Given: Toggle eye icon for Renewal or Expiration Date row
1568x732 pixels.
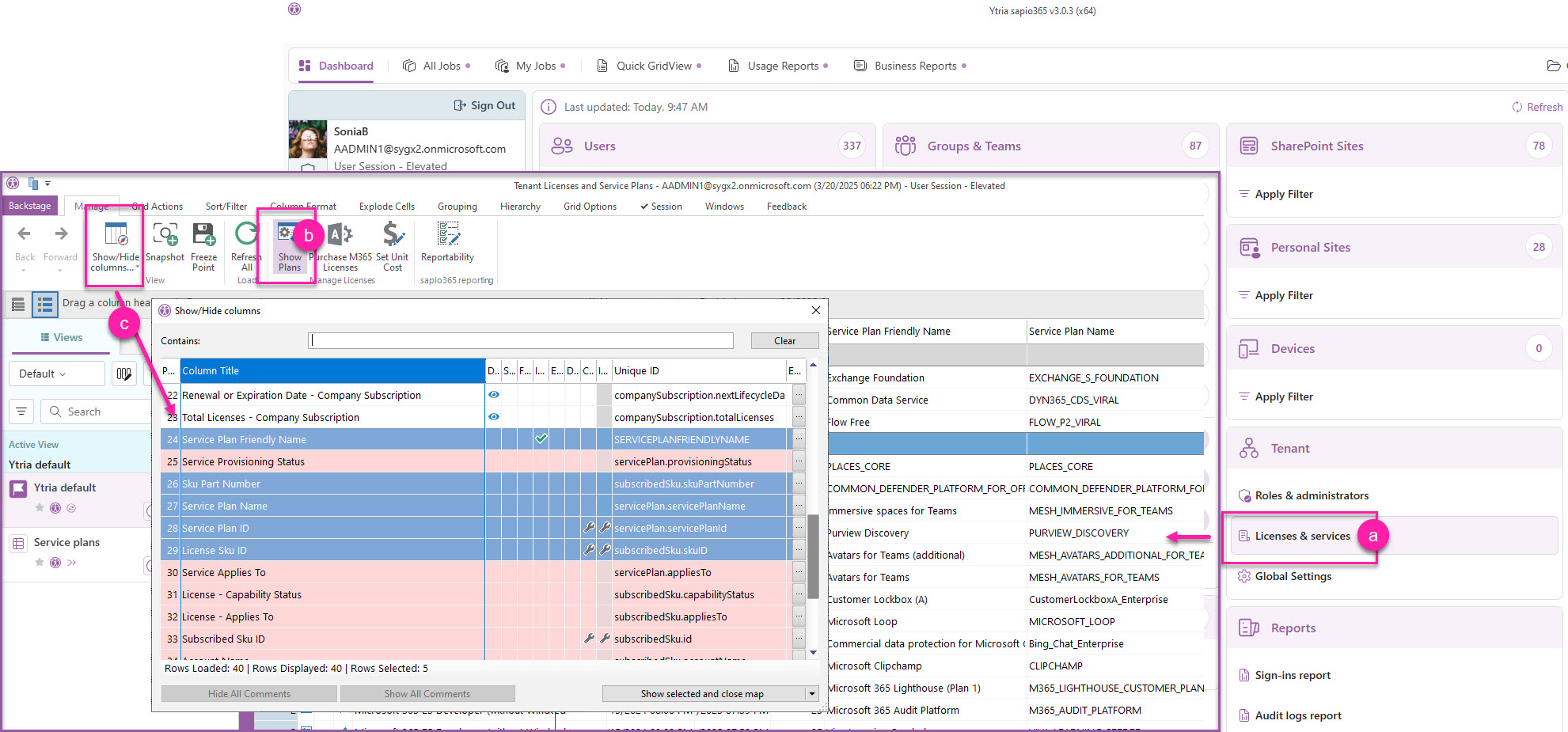Looking at the screenshot, I should [494, 395].
